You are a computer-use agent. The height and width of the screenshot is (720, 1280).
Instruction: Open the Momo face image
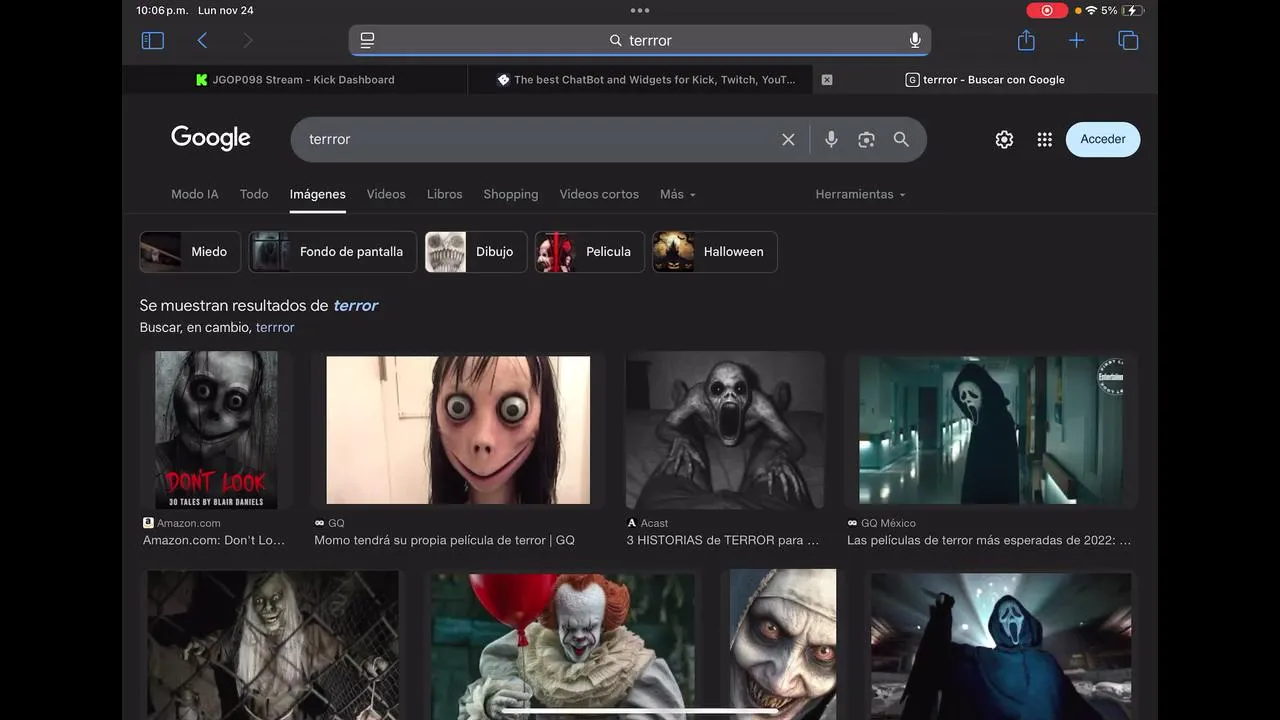[x=458, y=430]
